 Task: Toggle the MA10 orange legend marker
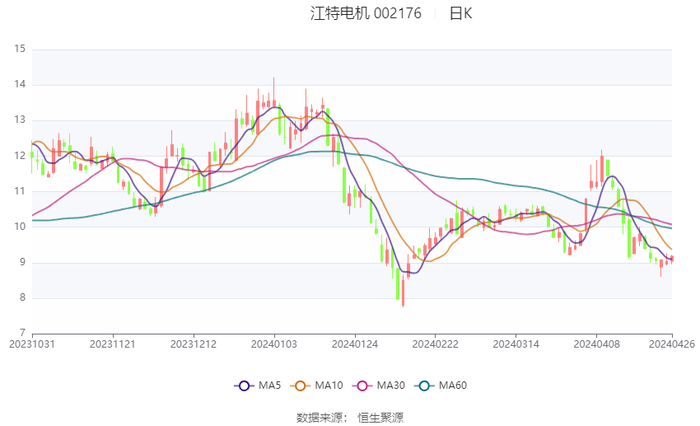click(x=299, y=386)
